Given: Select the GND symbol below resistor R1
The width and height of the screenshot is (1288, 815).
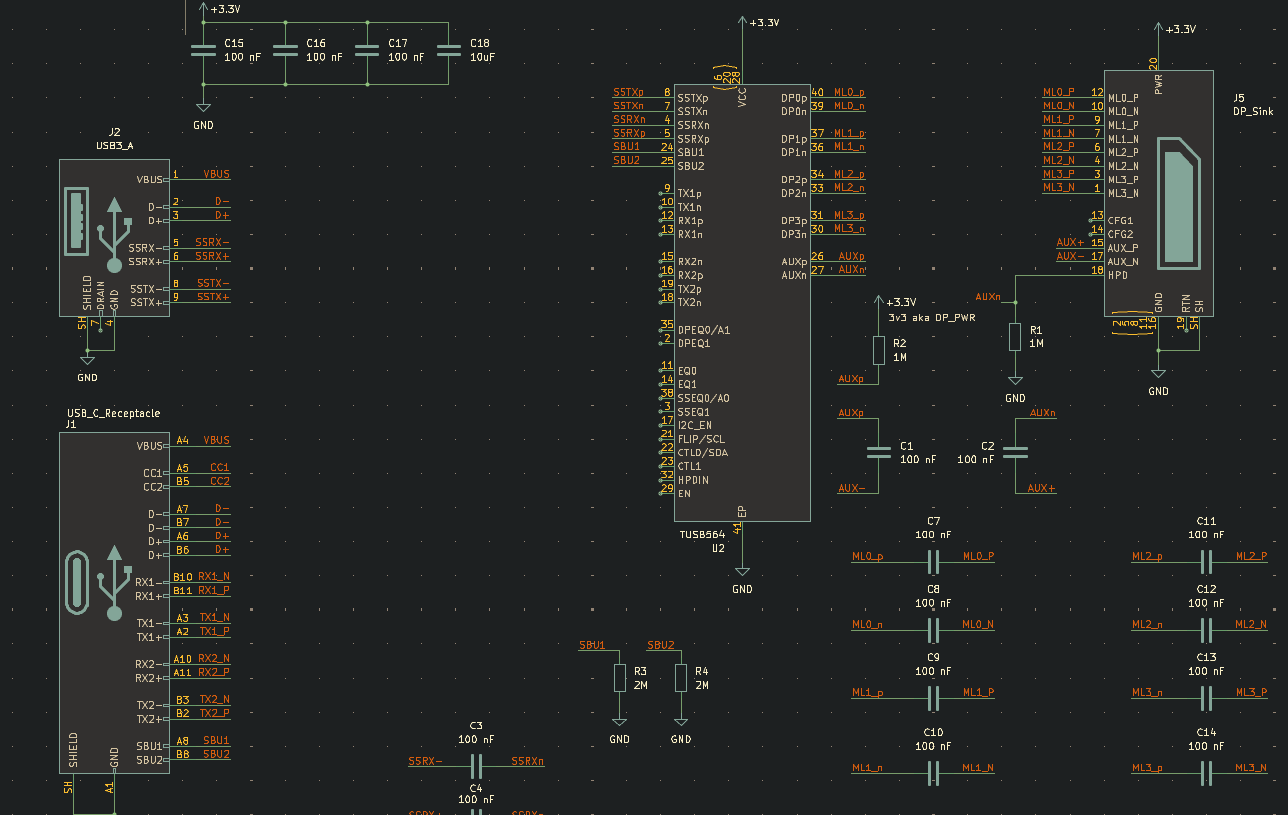Looking at the screenshot, I should 1015,387.
